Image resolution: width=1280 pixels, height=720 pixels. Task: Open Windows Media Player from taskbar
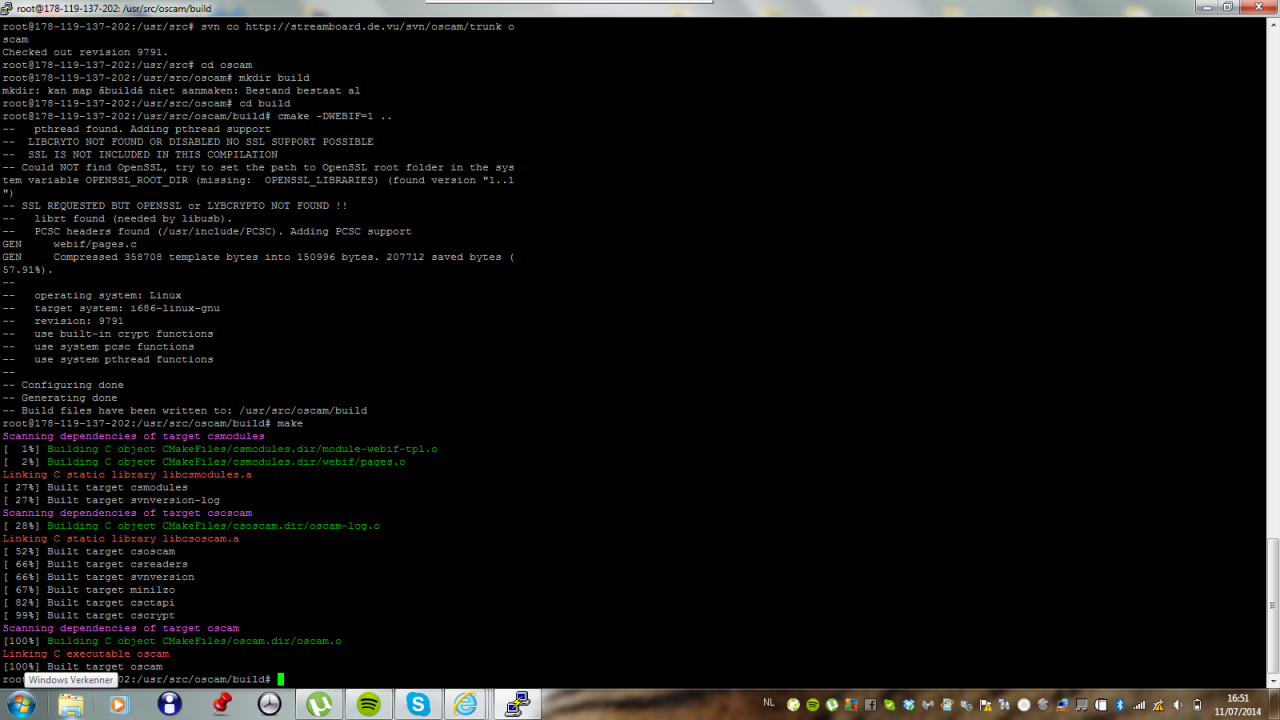tap(119, 704)
